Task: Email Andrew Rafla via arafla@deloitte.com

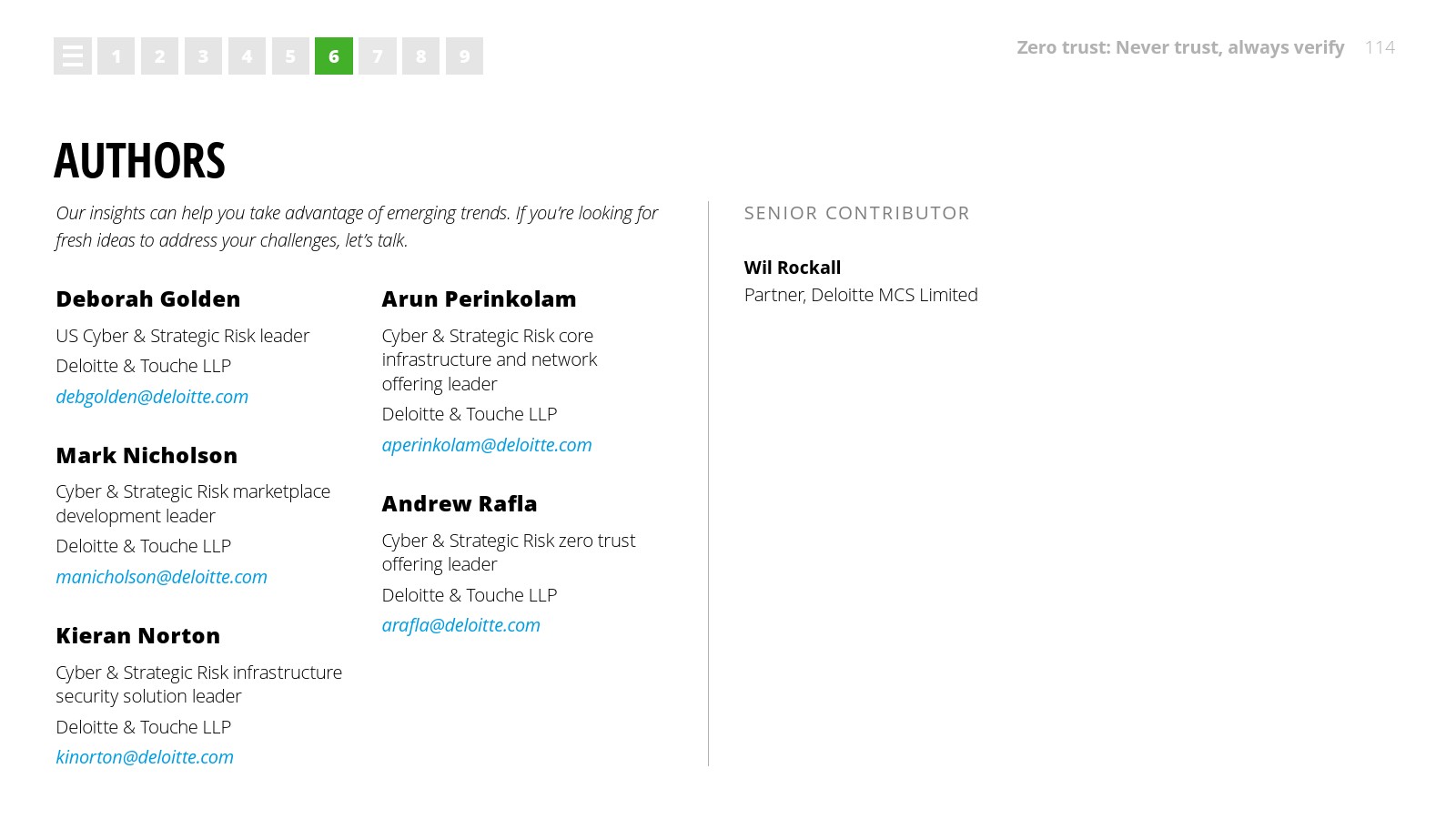Action: [x=460, y=625]
